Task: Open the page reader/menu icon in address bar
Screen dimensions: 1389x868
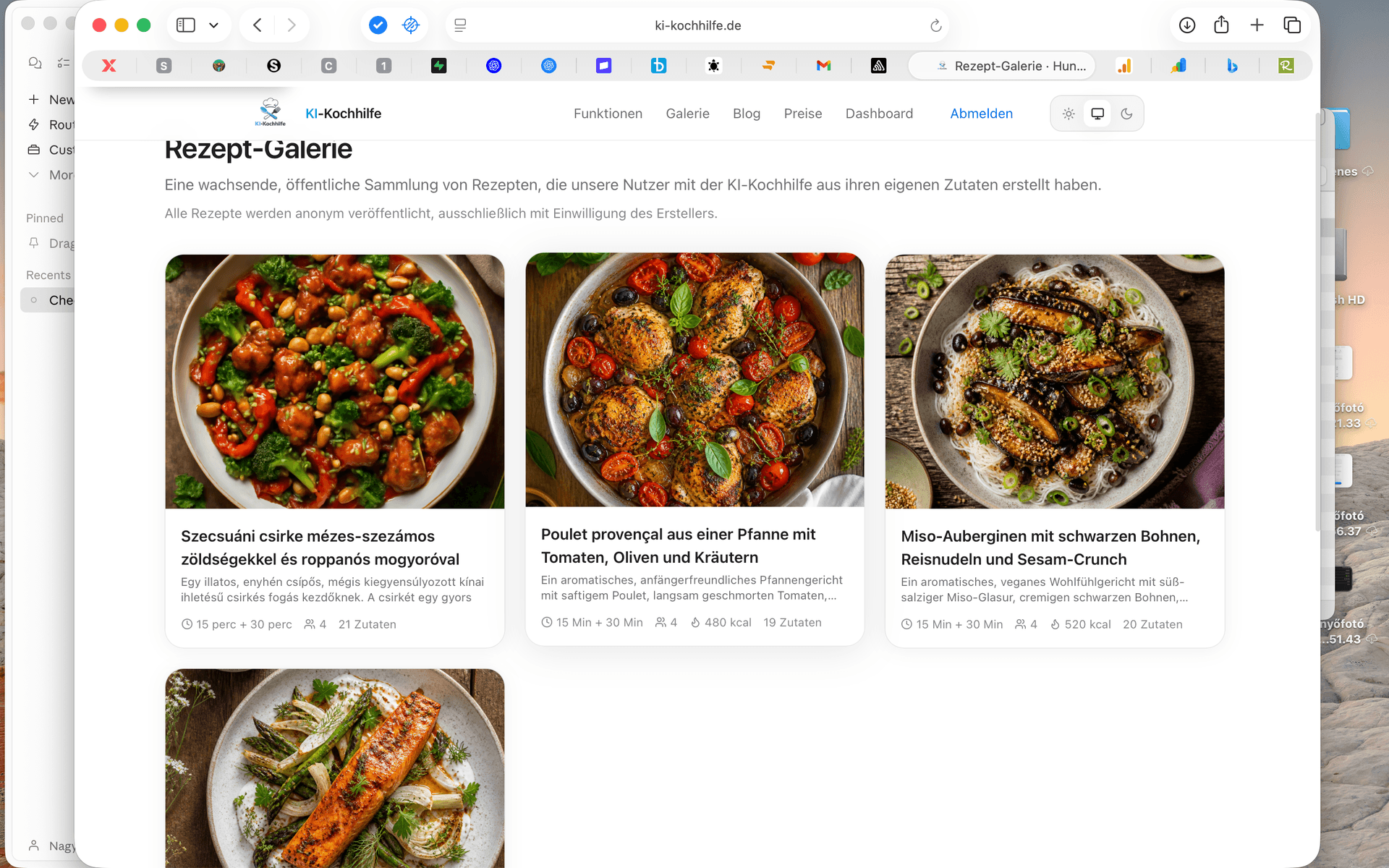Action: (x=460, y=25)
